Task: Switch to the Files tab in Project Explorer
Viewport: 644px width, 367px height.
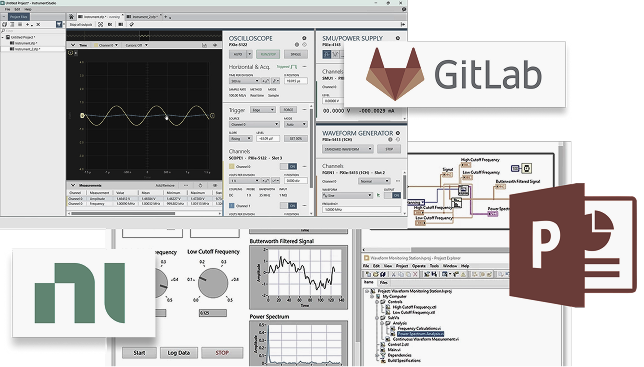Action: (384, 282)
